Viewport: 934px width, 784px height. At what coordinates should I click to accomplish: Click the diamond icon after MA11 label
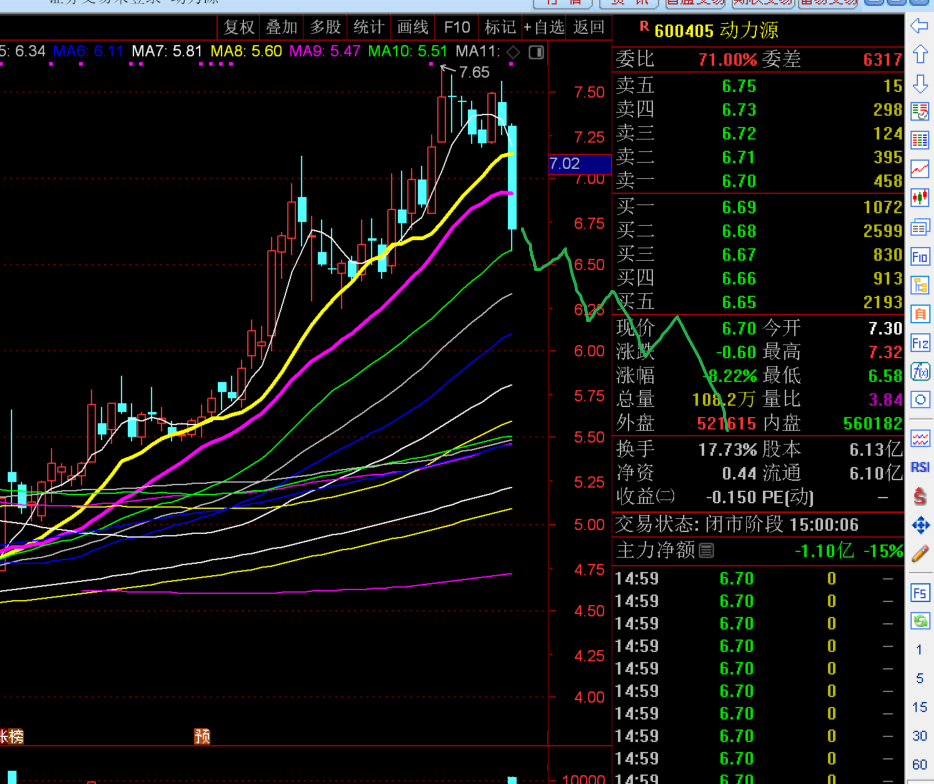coord(512,52)
